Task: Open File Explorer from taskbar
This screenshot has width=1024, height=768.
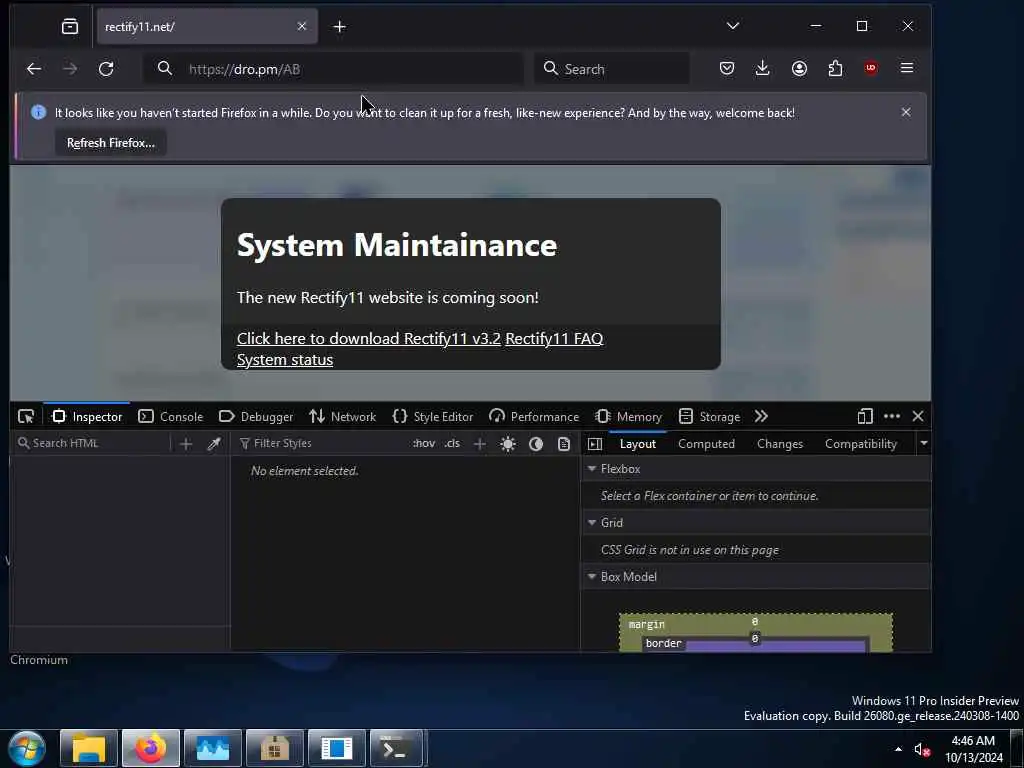Action: click(x=89, y=748)
